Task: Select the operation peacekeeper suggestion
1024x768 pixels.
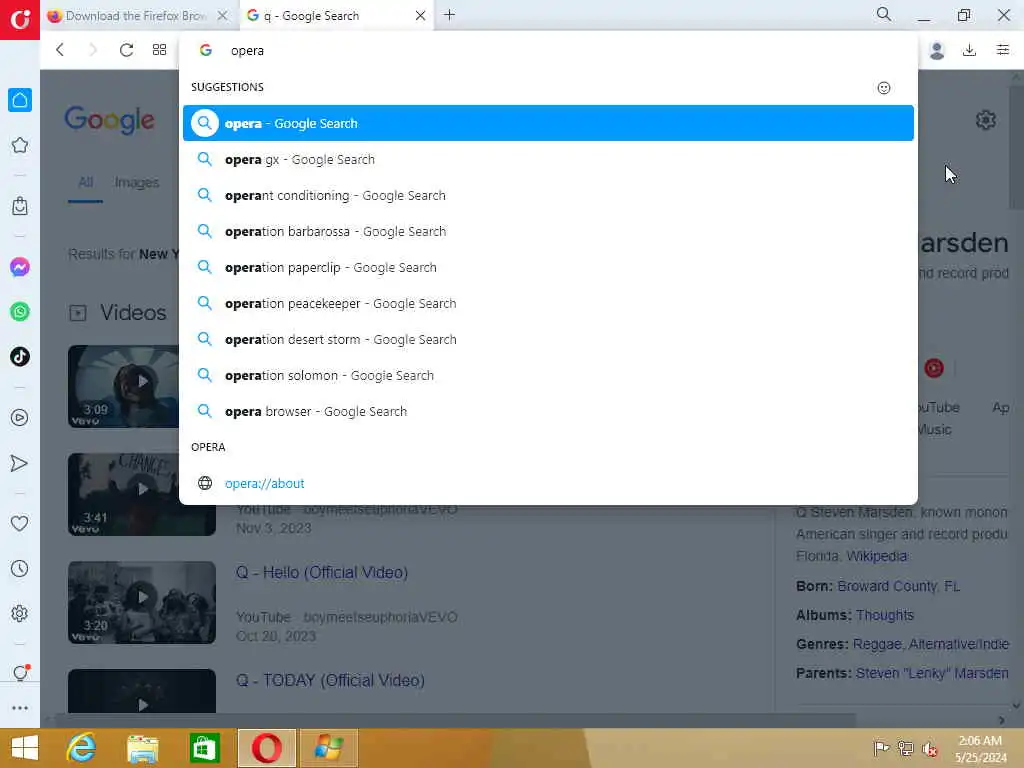Action: click(549, 303)
